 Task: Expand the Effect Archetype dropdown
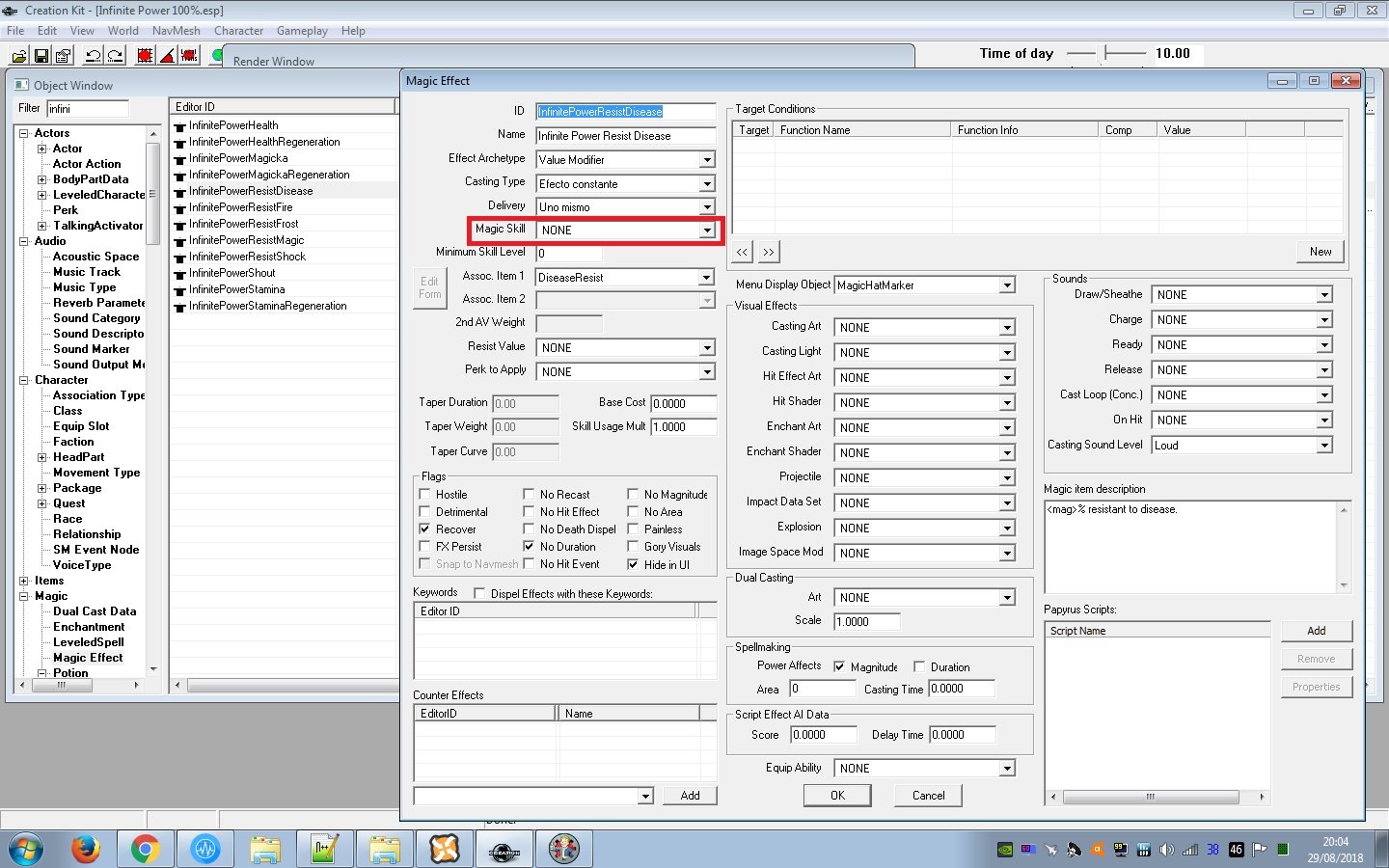[707, 159]
